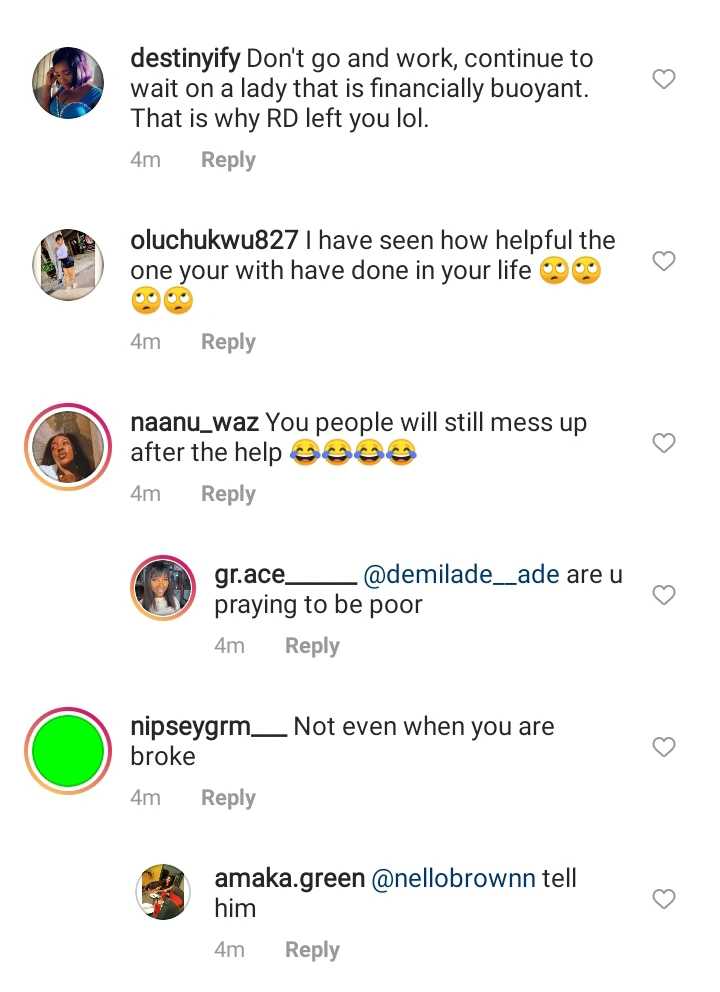The height and width of the screenshot is (992, 720).
Task: Open destinyify's profile picture
Action: pos(68,84)
